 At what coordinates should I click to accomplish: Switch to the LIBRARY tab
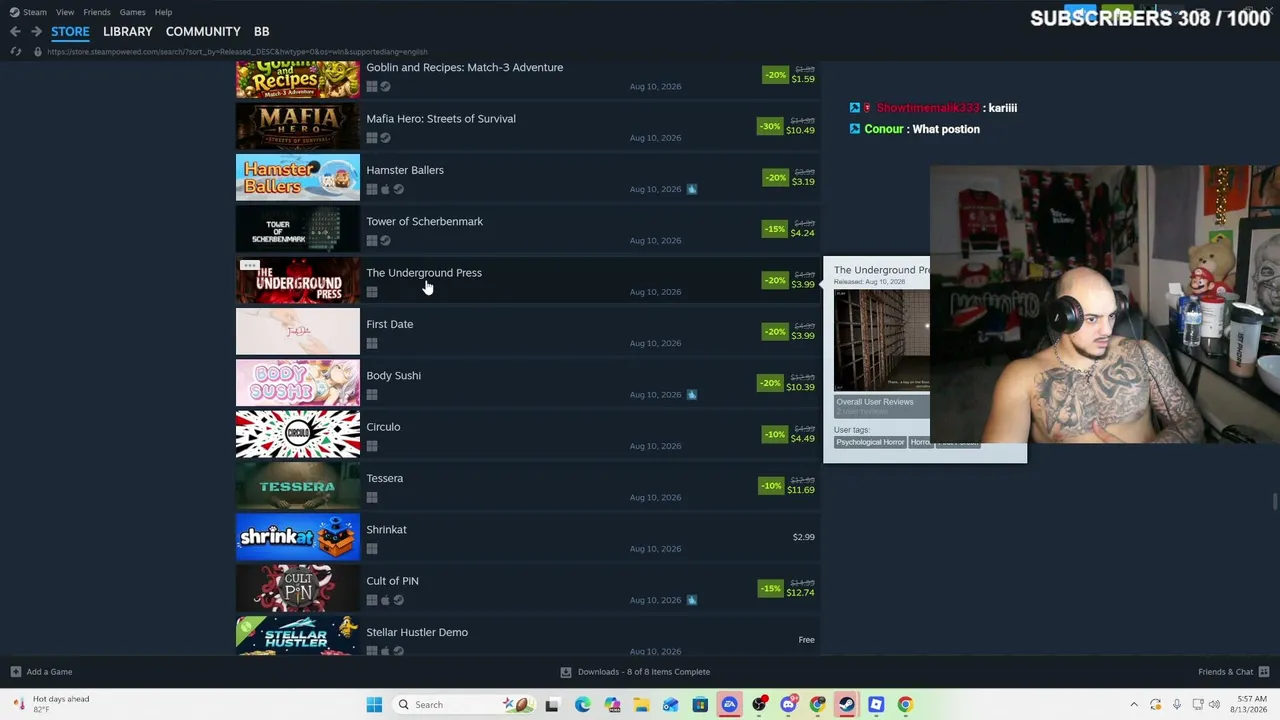[x=128, y=31]
